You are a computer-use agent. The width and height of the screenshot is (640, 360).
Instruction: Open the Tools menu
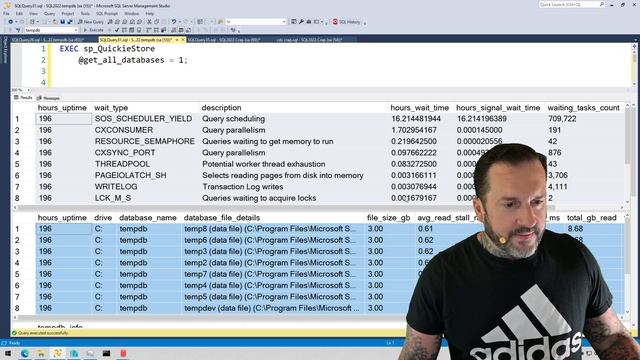[85, 13]
